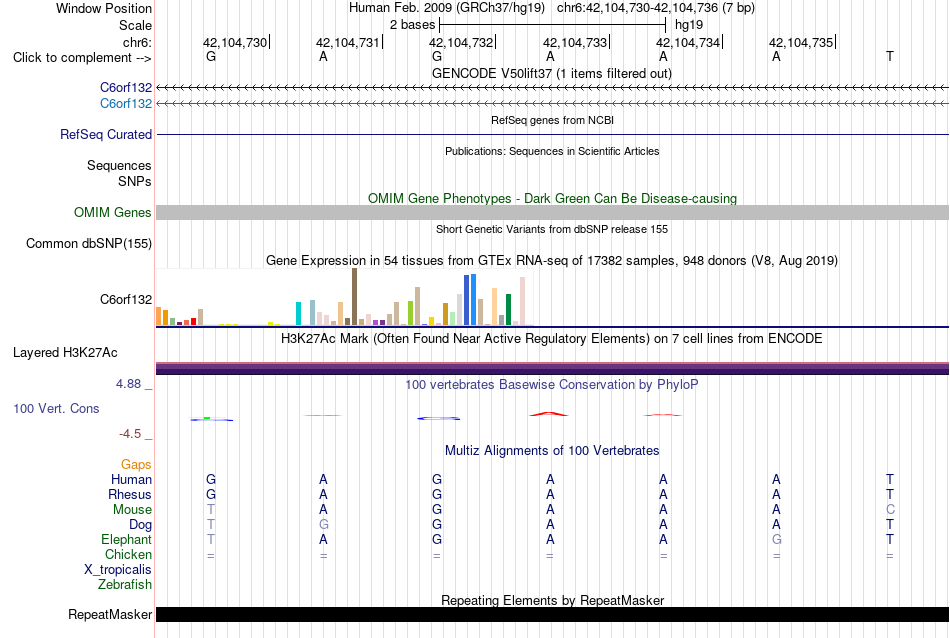
Task: Click the dark blue C6orf132 gene label
Action: click(125, 88)
